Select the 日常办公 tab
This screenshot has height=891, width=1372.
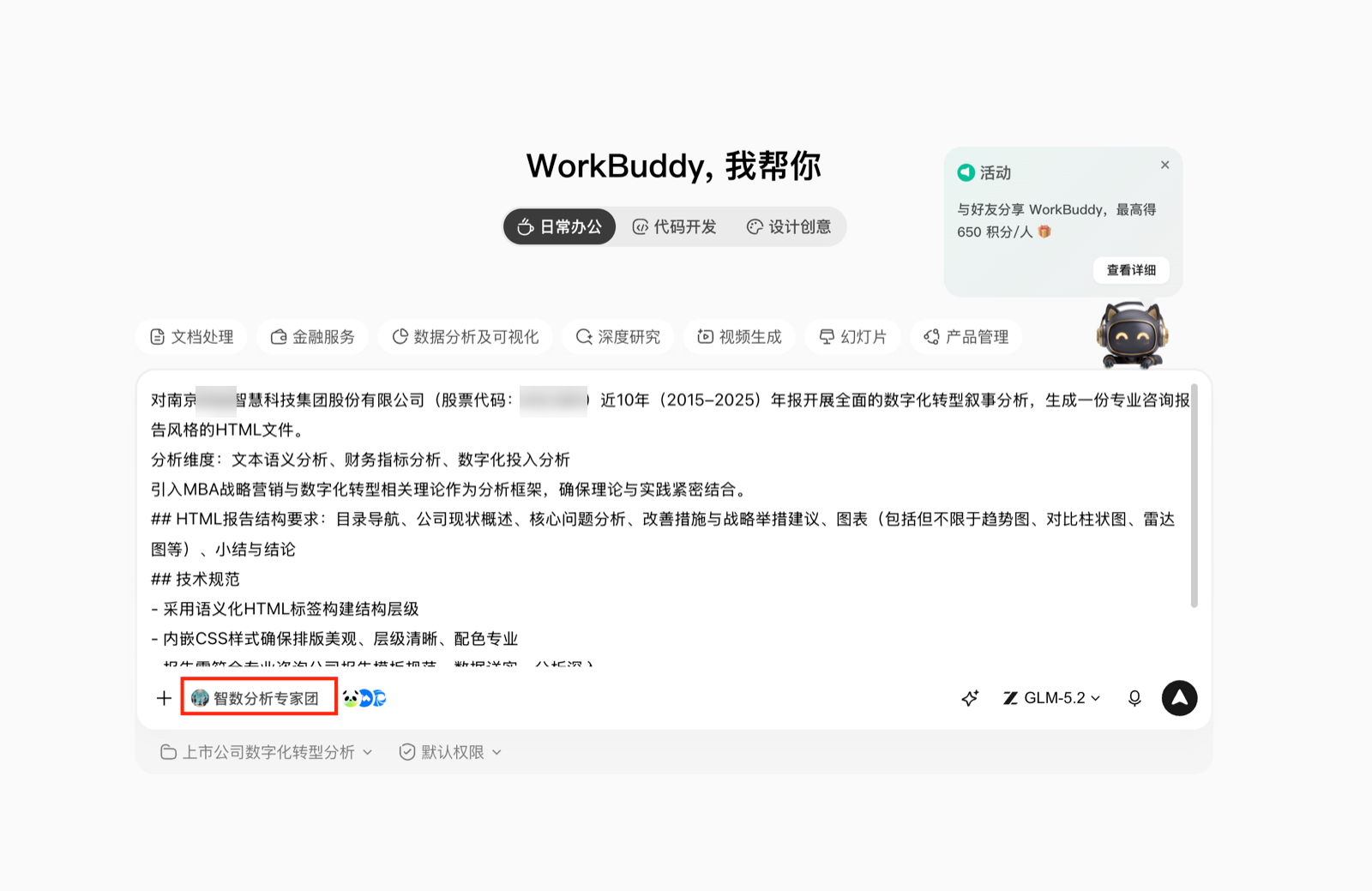coord(559,226)
